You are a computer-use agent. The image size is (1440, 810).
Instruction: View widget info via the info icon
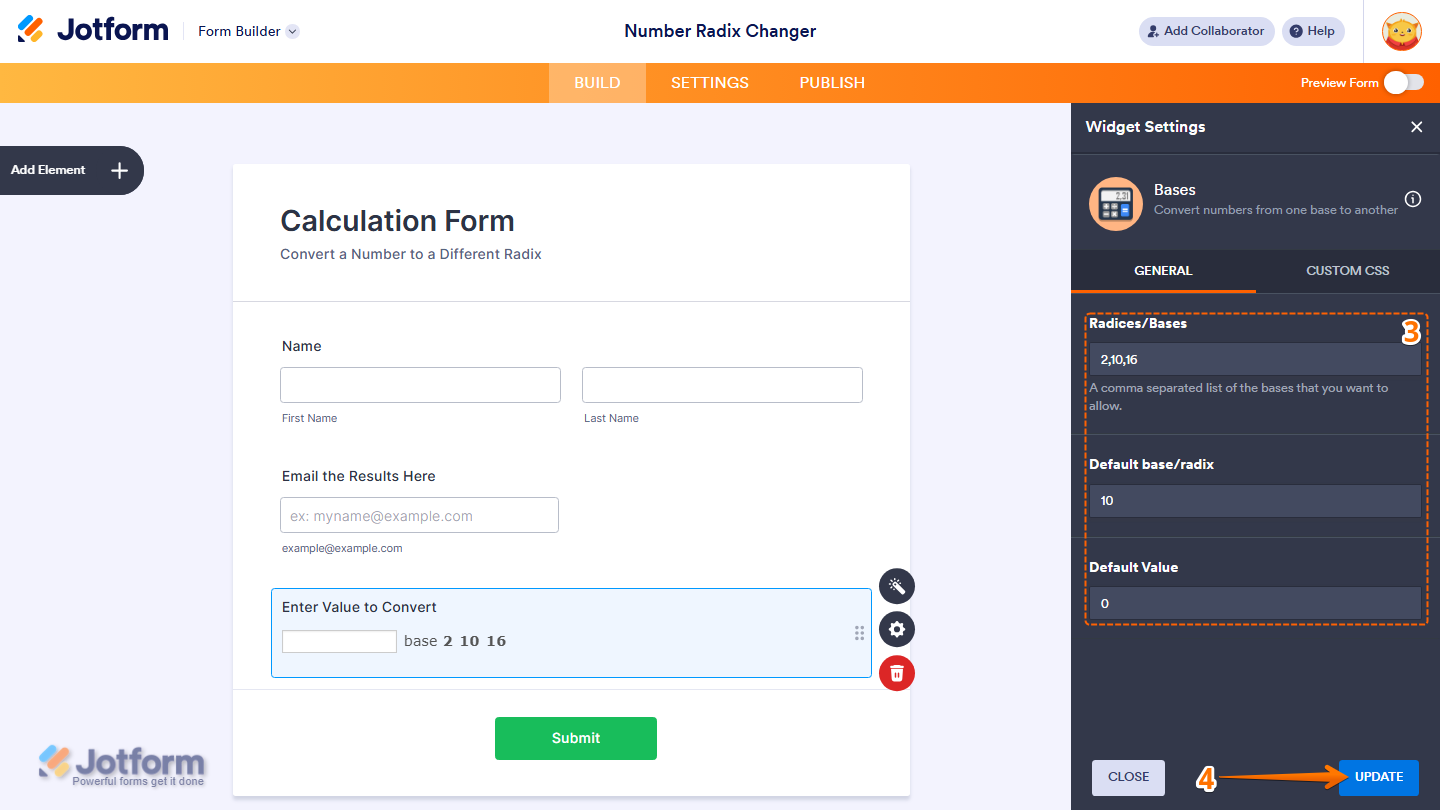(1412, 199)
